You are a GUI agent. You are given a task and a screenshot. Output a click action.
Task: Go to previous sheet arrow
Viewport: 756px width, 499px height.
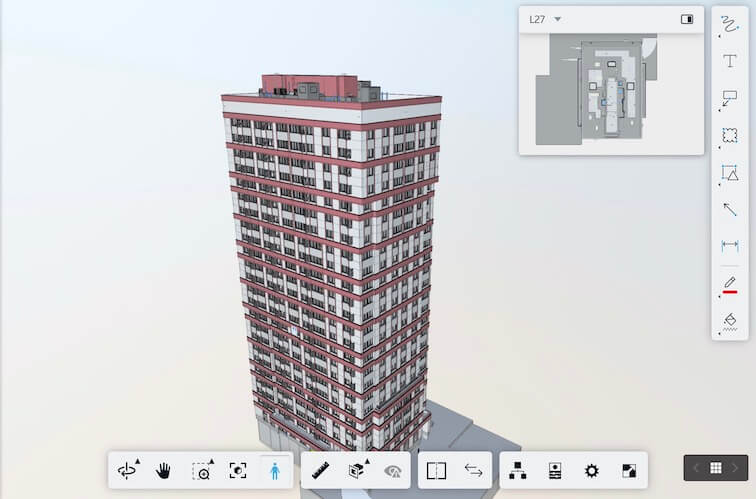[696, 468]
